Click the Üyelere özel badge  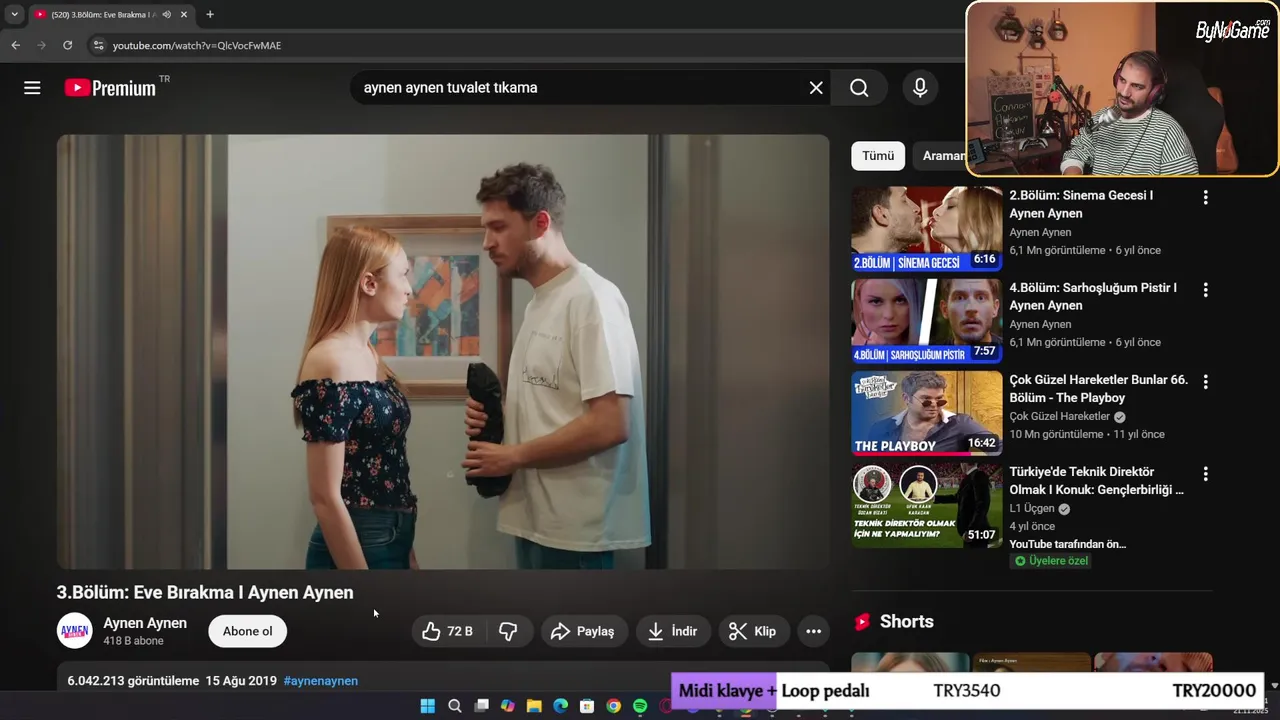[1051, 561]
